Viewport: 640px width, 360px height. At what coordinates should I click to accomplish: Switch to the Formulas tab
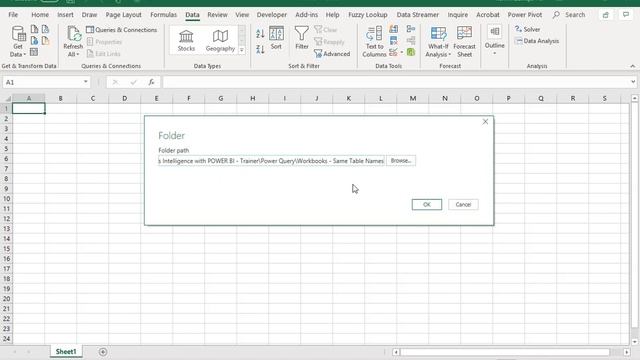[x=163, y=15]
